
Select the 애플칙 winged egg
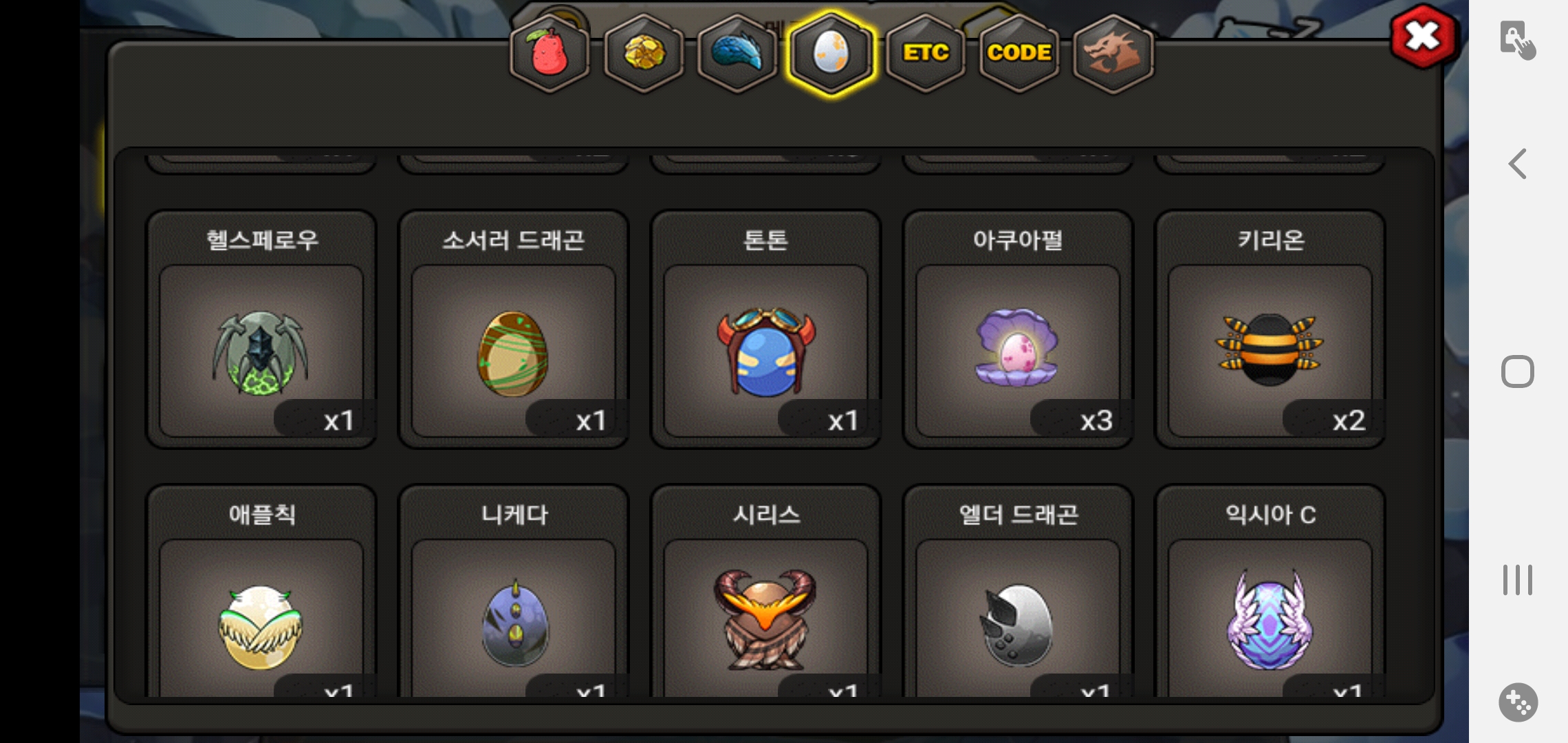[x=261, y=592]
